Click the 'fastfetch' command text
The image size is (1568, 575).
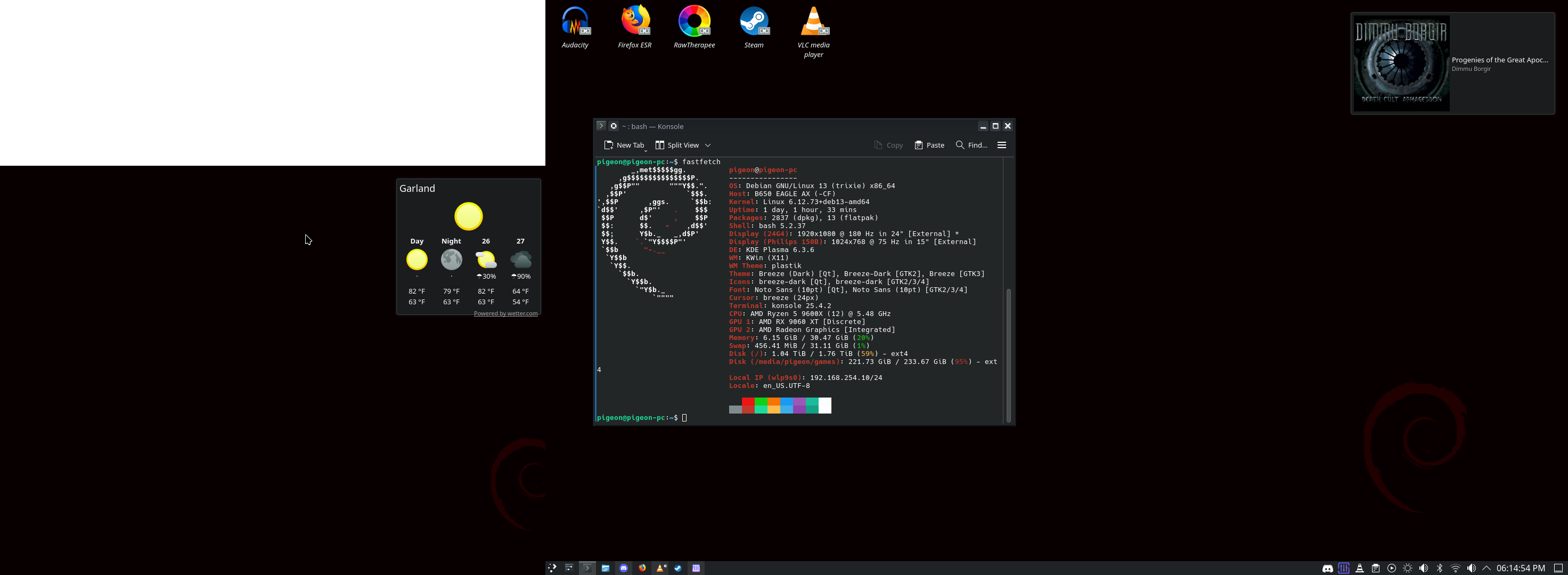(701, 162)
